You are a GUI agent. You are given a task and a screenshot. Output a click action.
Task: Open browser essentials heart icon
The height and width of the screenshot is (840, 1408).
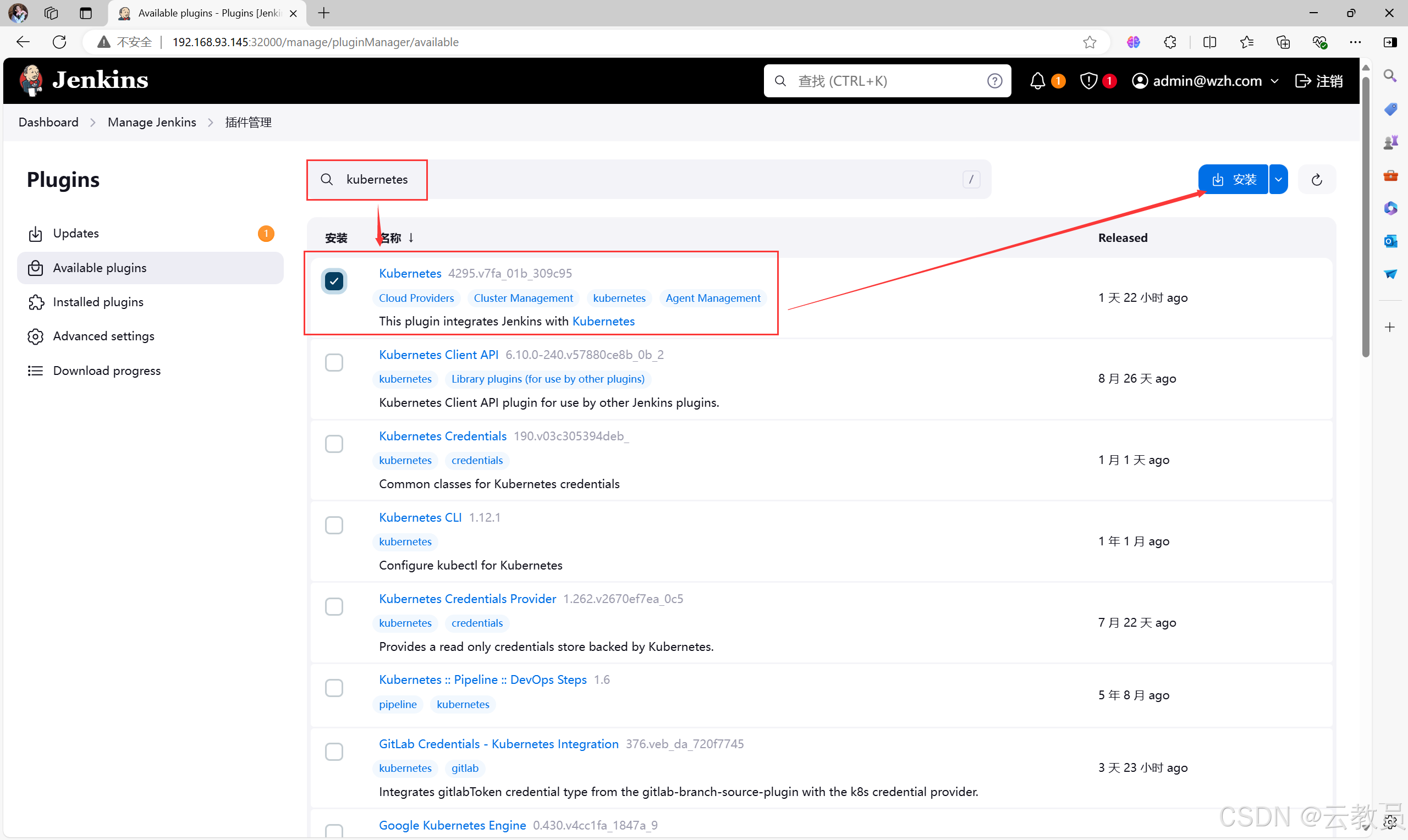pyautogui.click(x=1319, y=42)
